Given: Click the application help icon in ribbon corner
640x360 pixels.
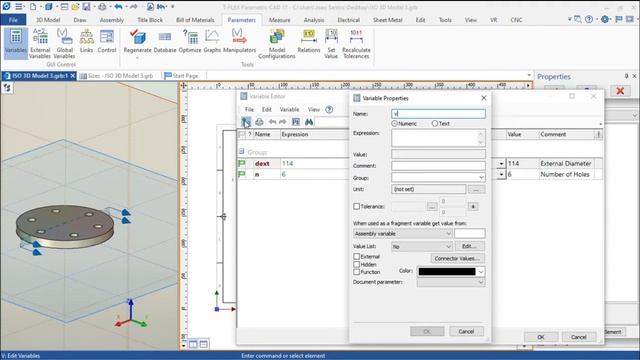Looking at the screenshot, I should click(x=589, y=19).
